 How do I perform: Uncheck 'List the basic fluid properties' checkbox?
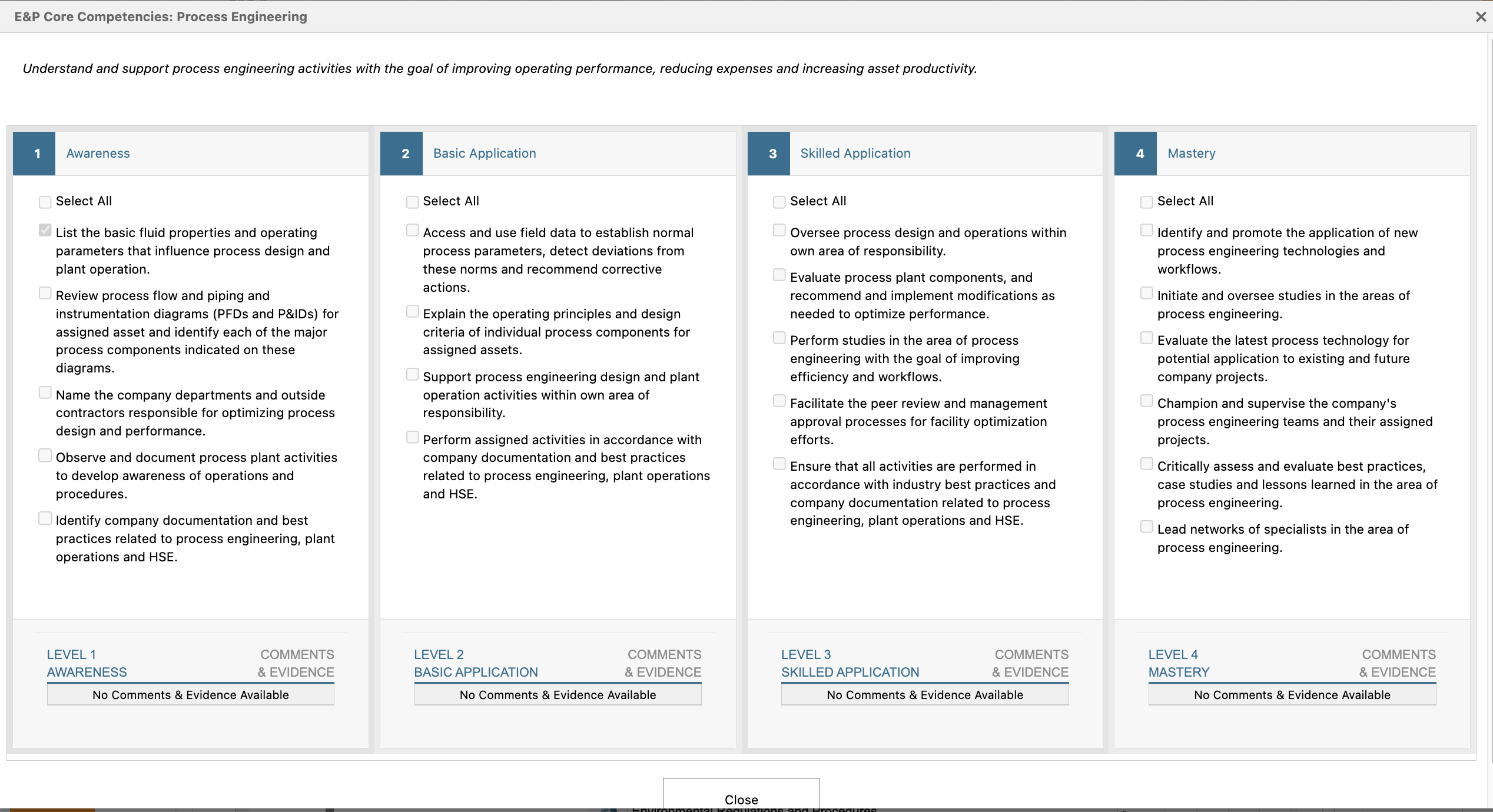(45, 230)
